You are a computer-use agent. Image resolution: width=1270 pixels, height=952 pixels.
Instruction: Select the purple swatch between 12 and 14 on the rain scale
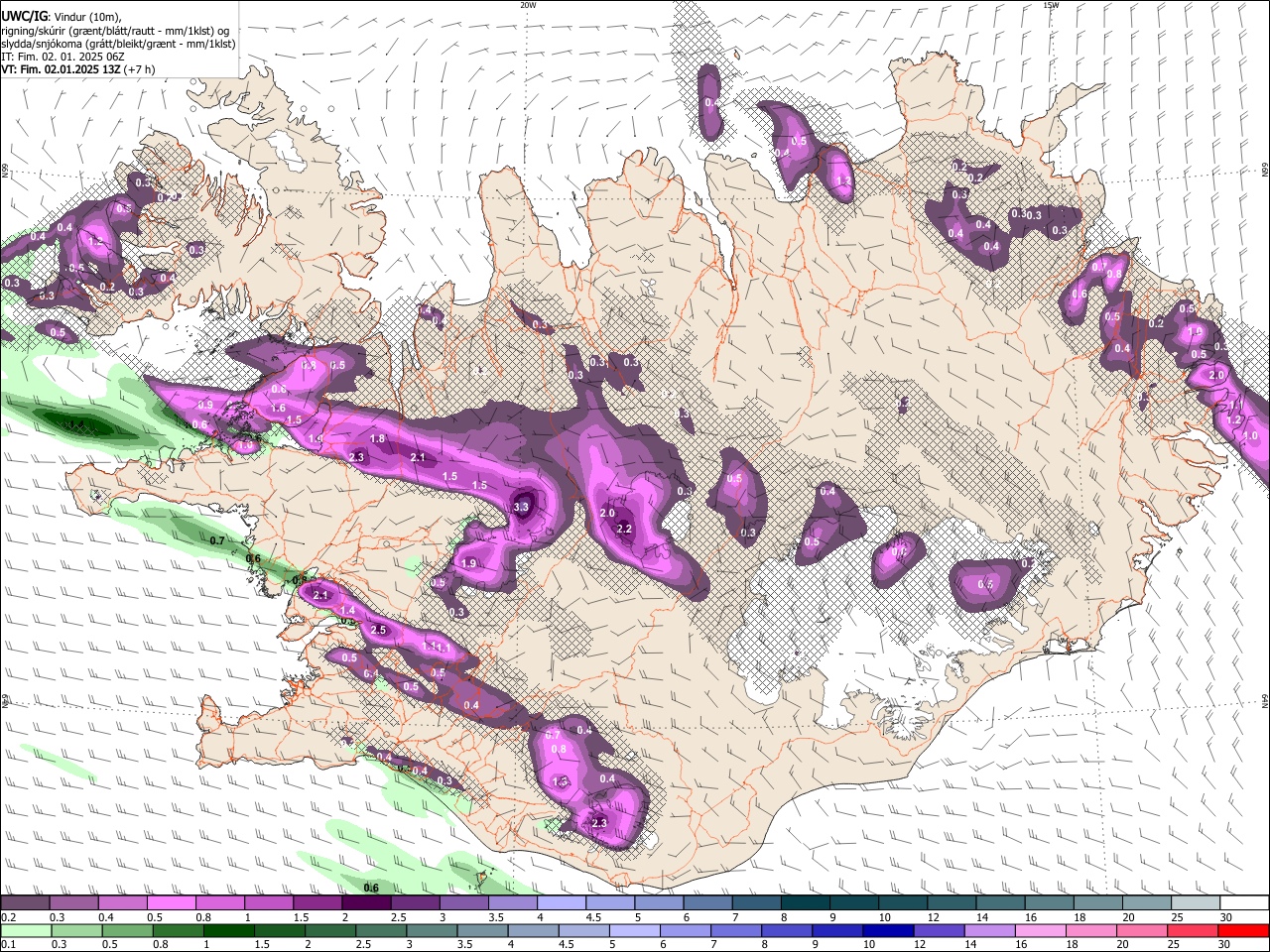[940, 930]
